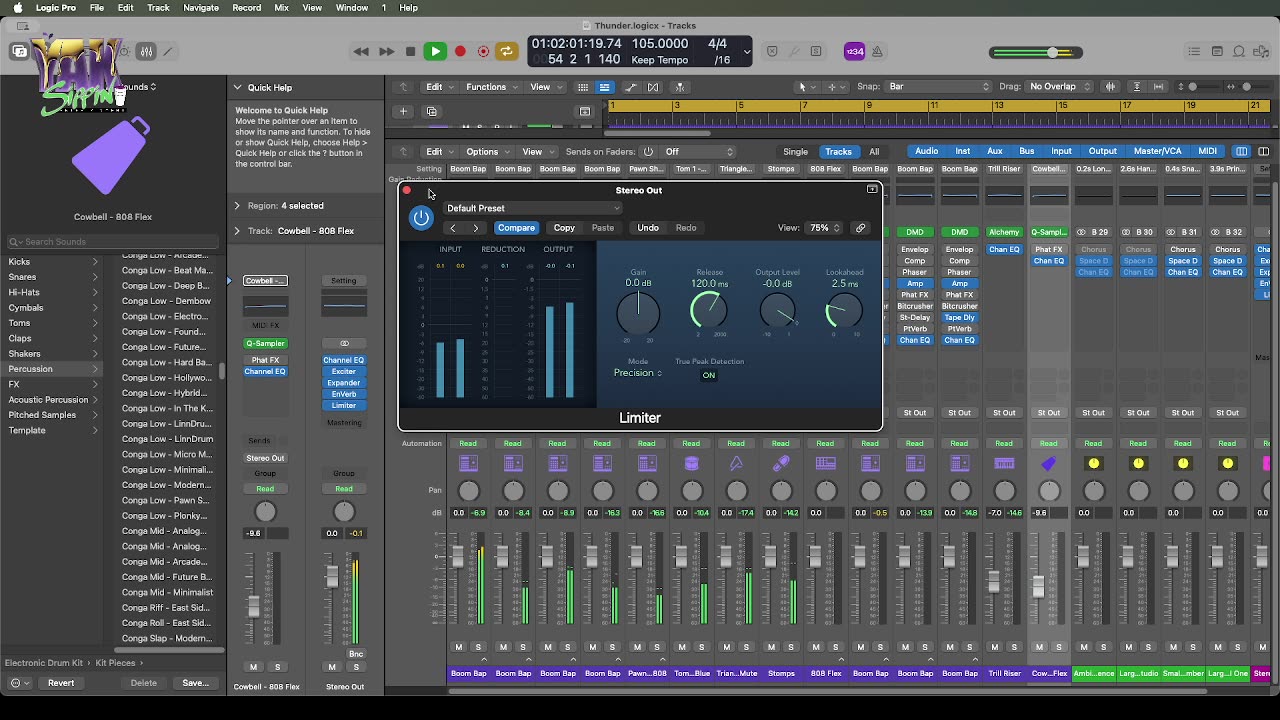Toggle True Peak Detection ON button
Image resolution: width=1280 pixels, height=720 pixels.
pyautogui.click(x=708, y=375)
